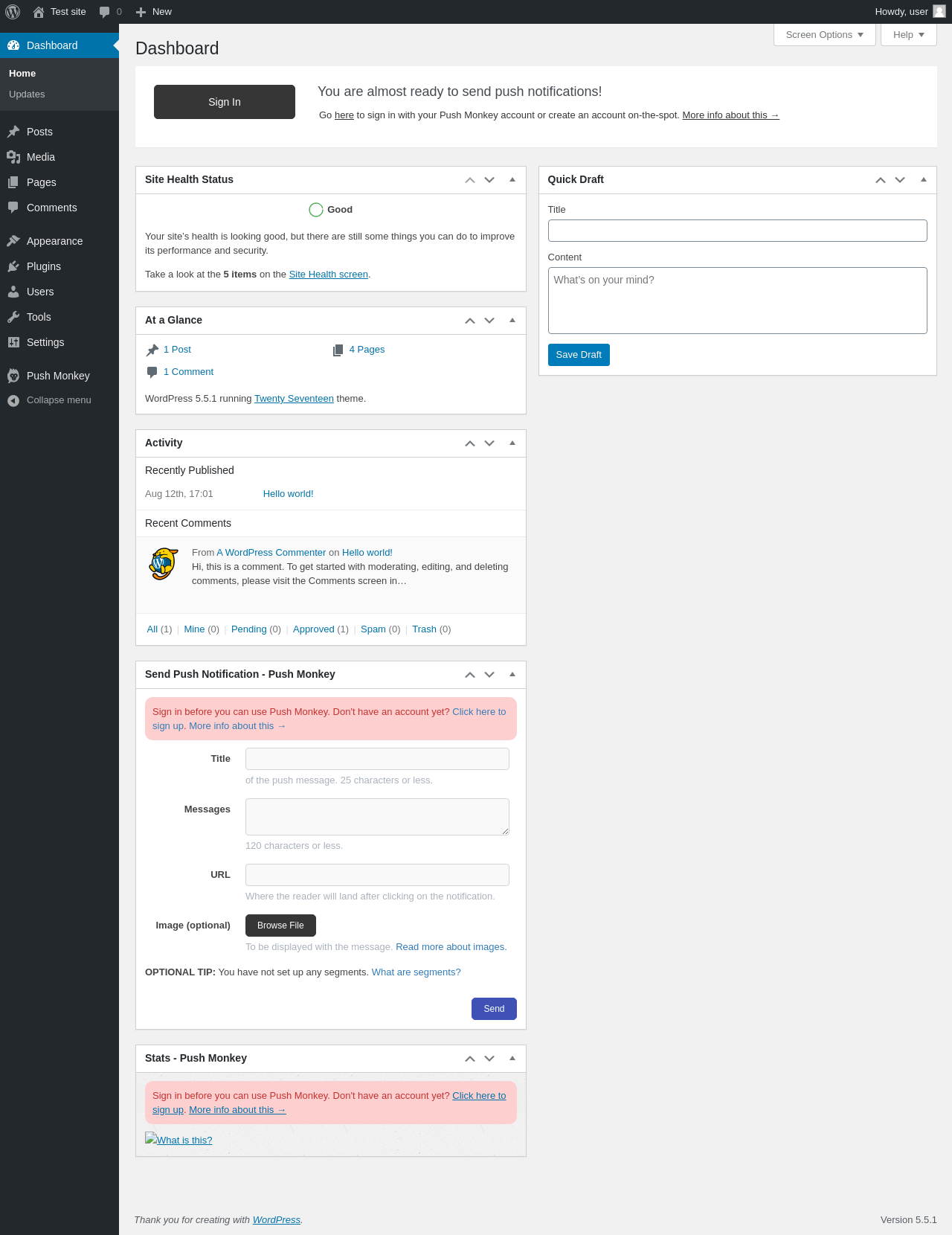Open the Twenty Seventeen theme link

click(294, 399)
